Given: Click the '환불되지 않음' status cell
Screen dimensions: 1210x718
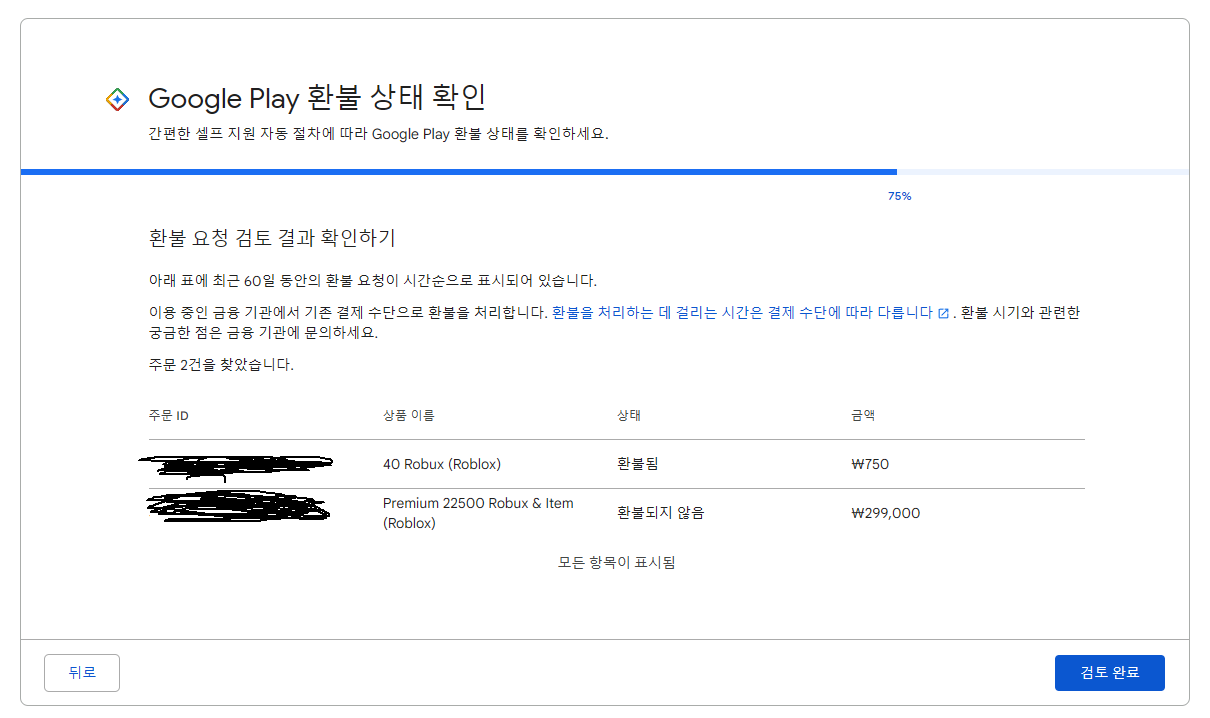Looking at the screenshot, I should 661,513.
